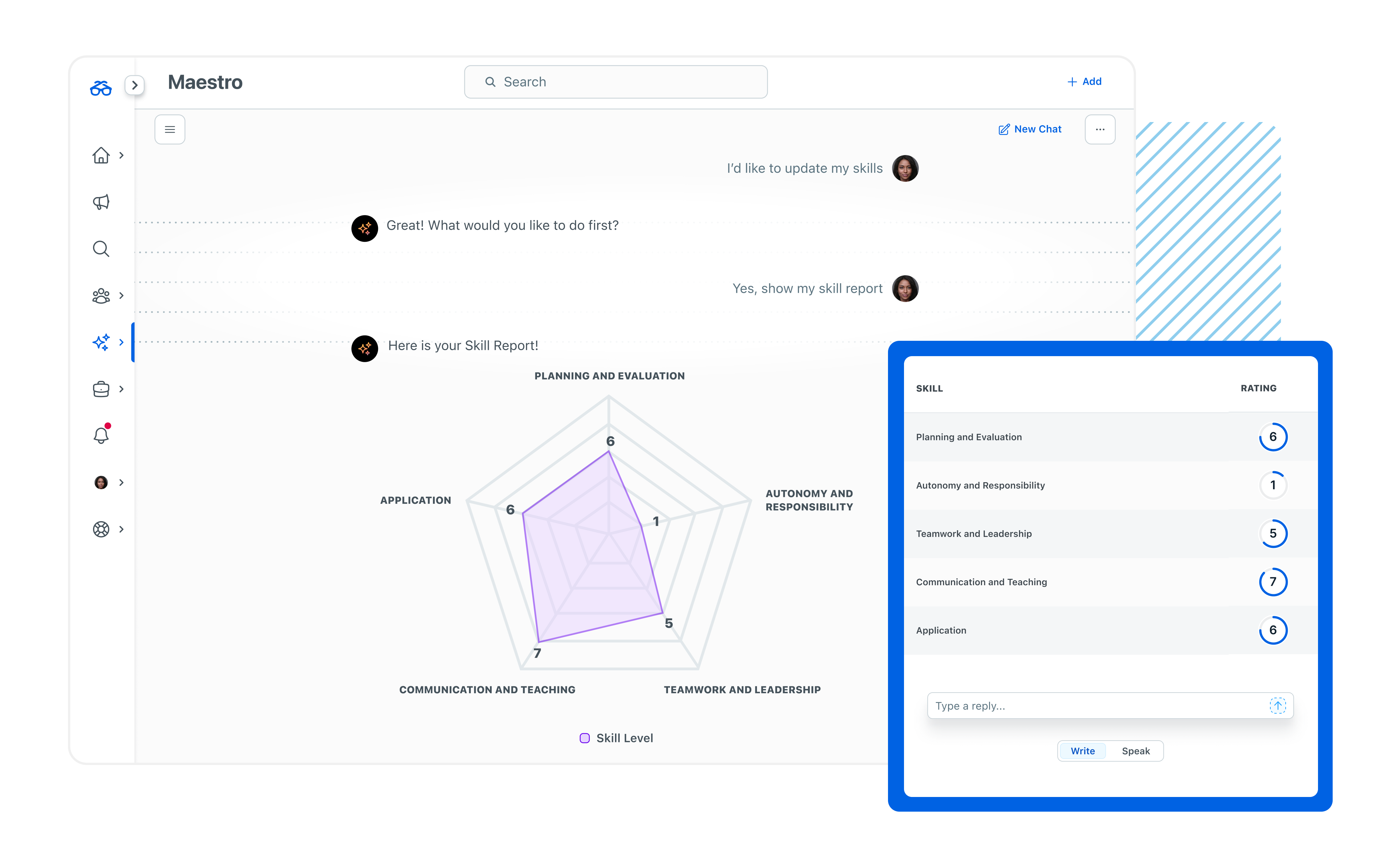1400x867 pixels.
Task: Click Maestro icon beside 'Here is your Skill Report'
Action: (364, 348)
